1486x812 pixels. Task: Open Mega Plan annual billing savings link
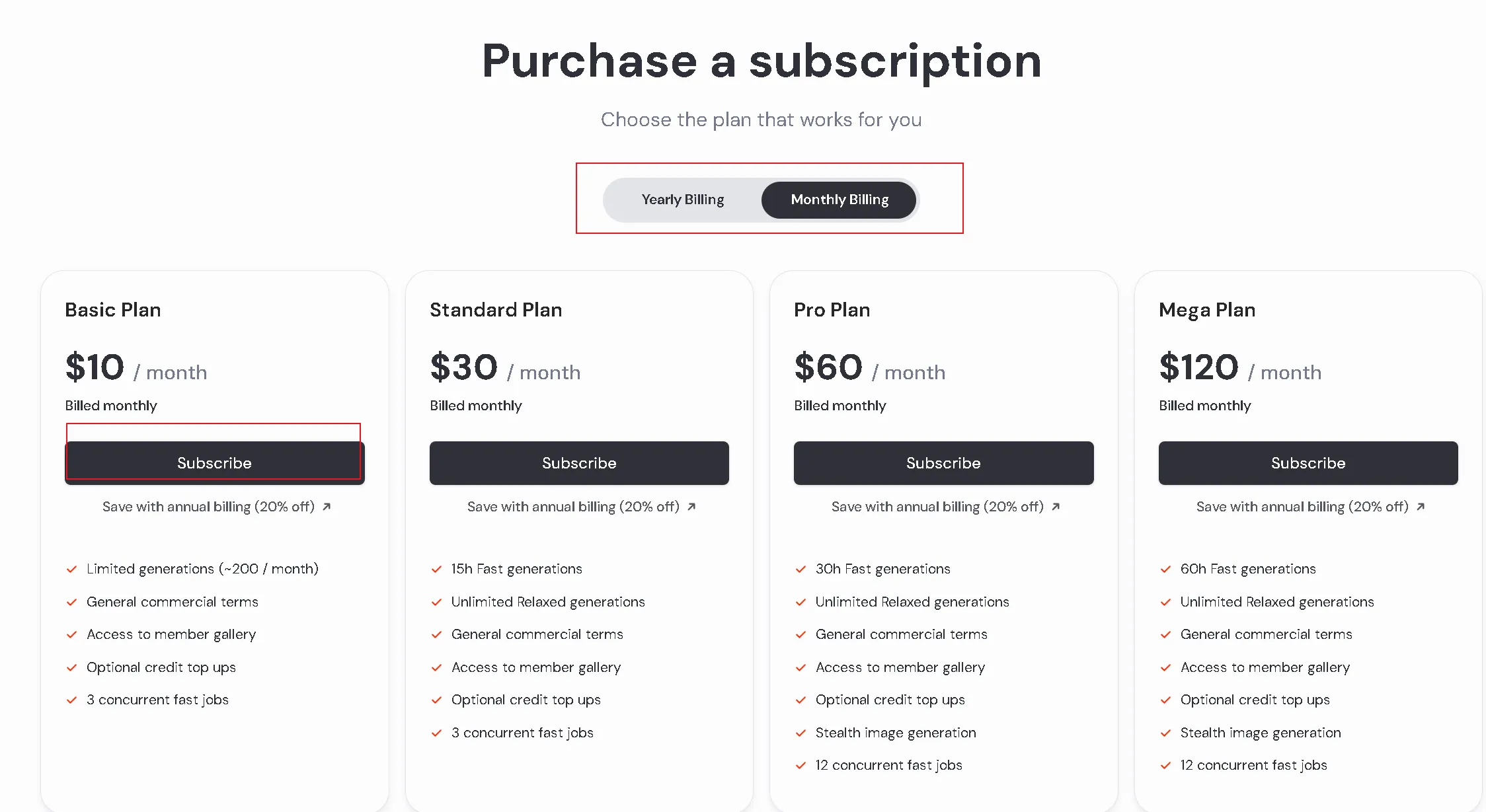(x=1302, y=507)
